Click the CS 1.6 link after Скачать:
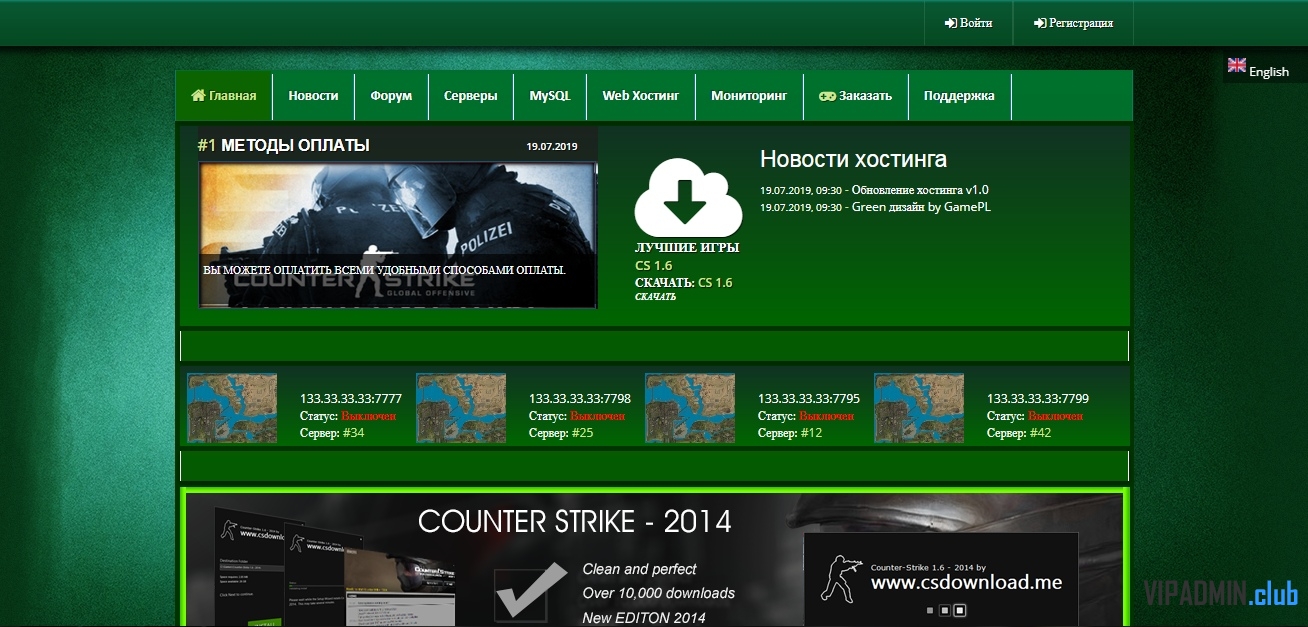The width and height of the screenshot is (1308, 627). 715,283
